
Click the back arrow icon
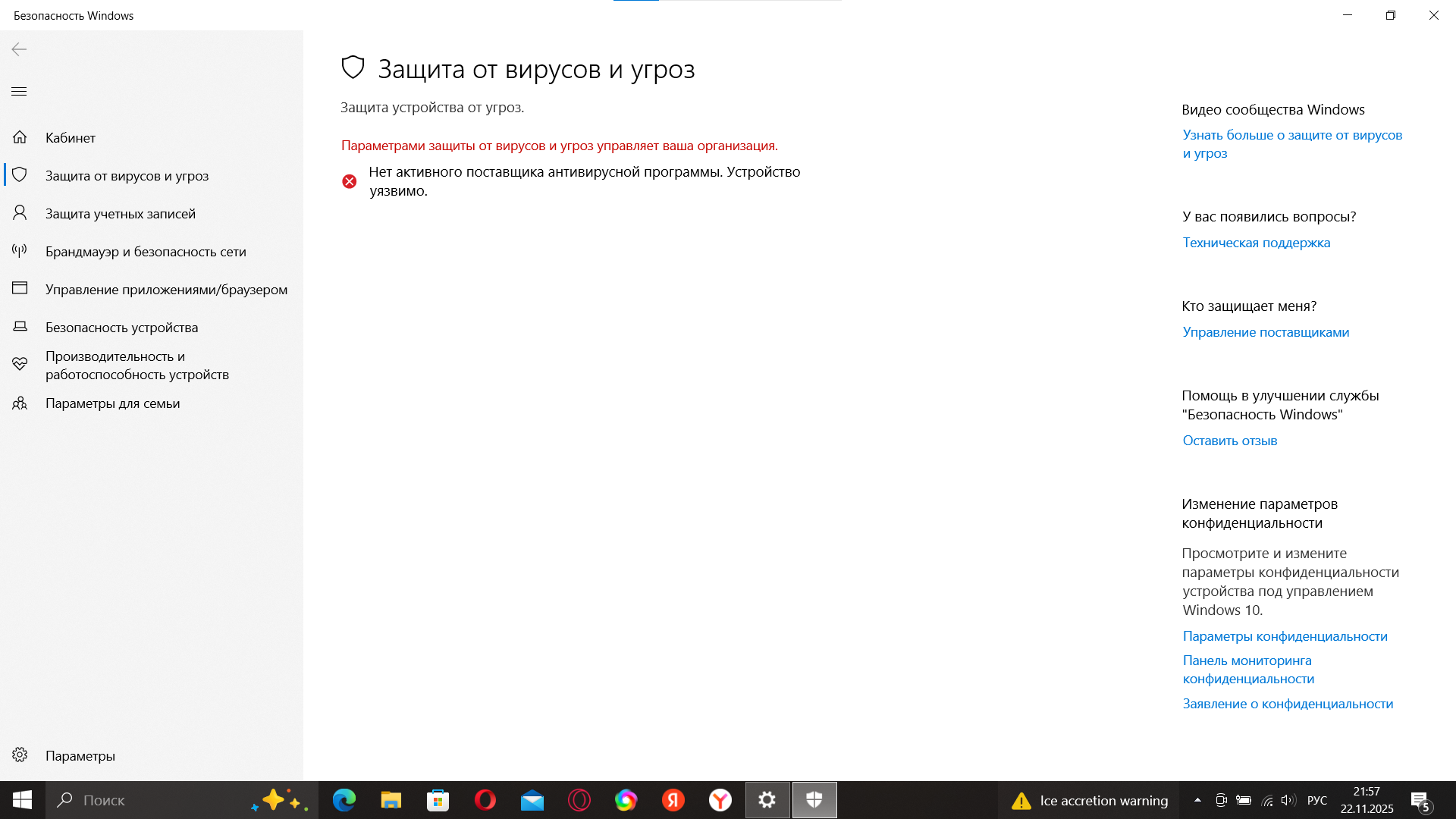19,49
